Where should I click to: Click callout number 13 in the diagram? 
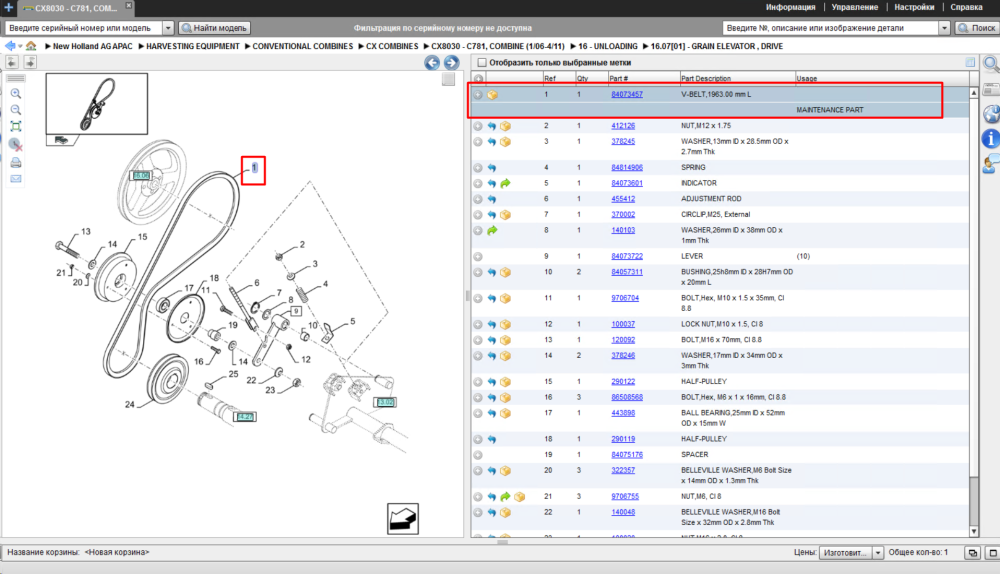(x=85, y=232)
